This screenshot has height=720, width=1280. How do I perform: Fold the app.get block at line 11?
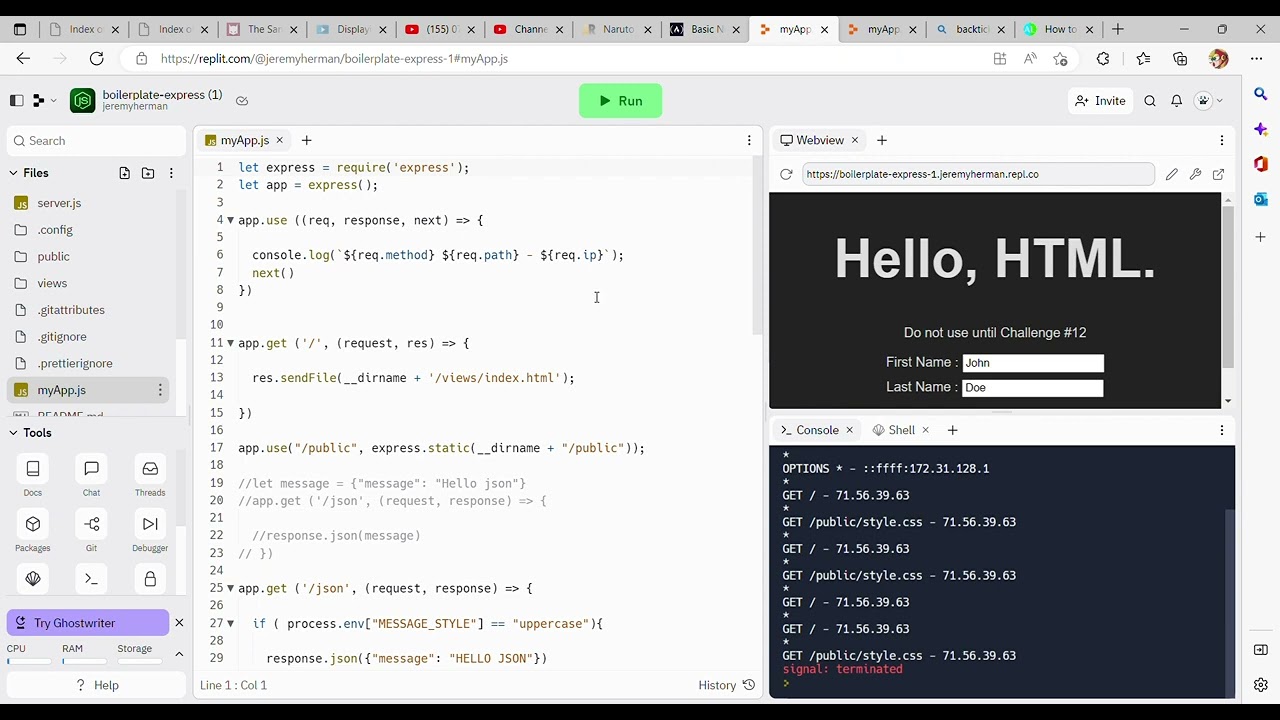tap(230, 343)
